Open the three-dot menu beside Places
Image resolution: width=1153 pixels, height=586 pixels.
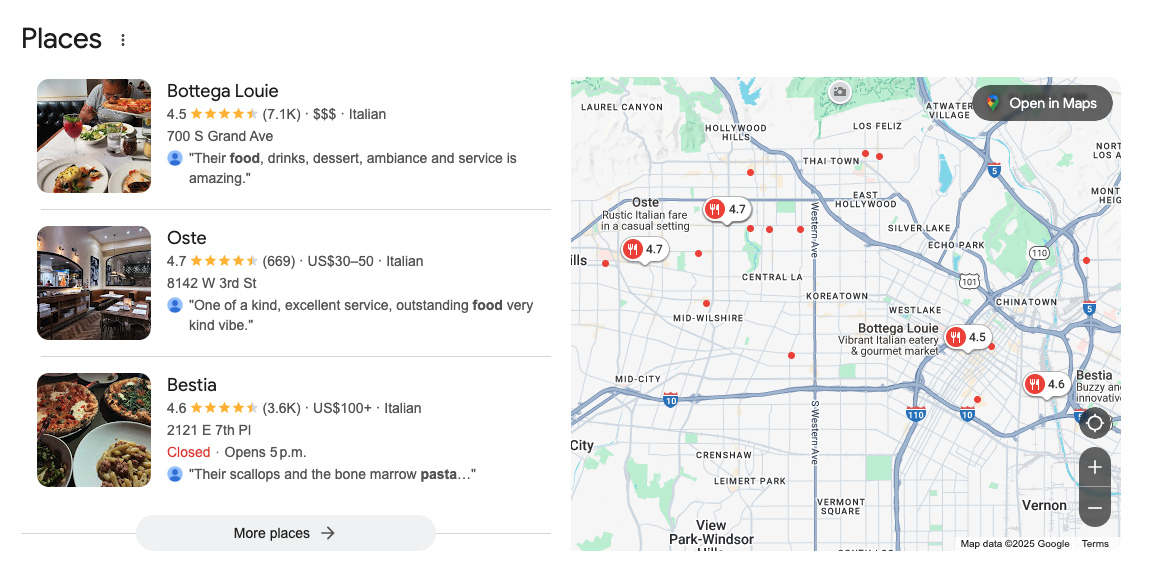(122, 38)
